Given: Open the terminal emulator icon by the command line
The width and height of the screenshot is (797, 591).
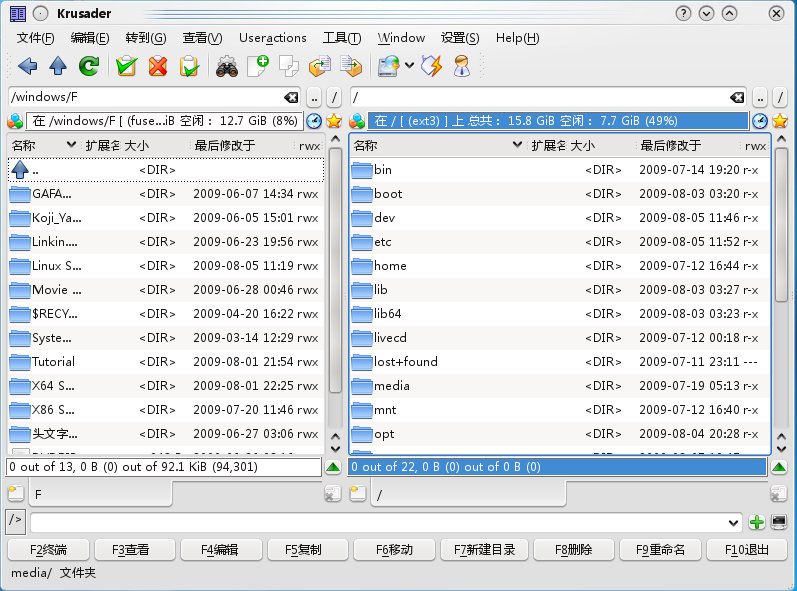Looking at the screenshot, I should [779, 522].
